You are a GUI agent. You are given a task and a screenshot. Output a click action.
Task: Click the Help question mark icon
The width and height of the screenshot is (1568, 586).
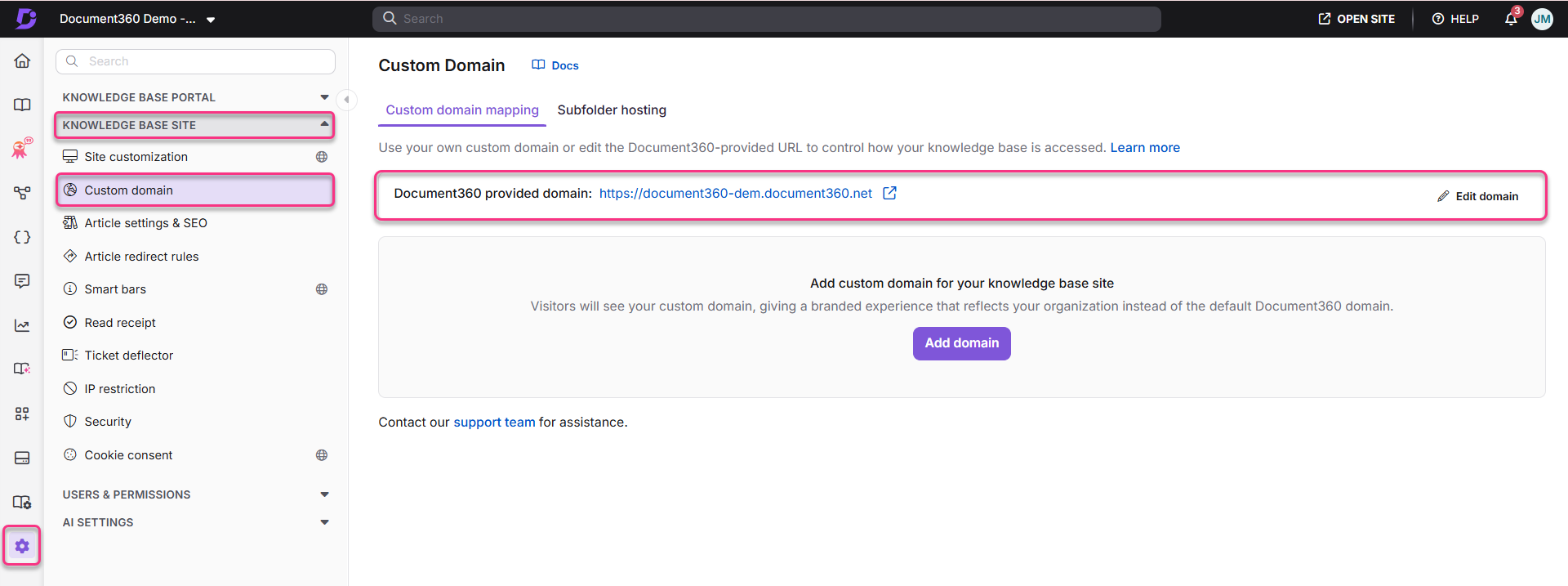(1438, 19)
